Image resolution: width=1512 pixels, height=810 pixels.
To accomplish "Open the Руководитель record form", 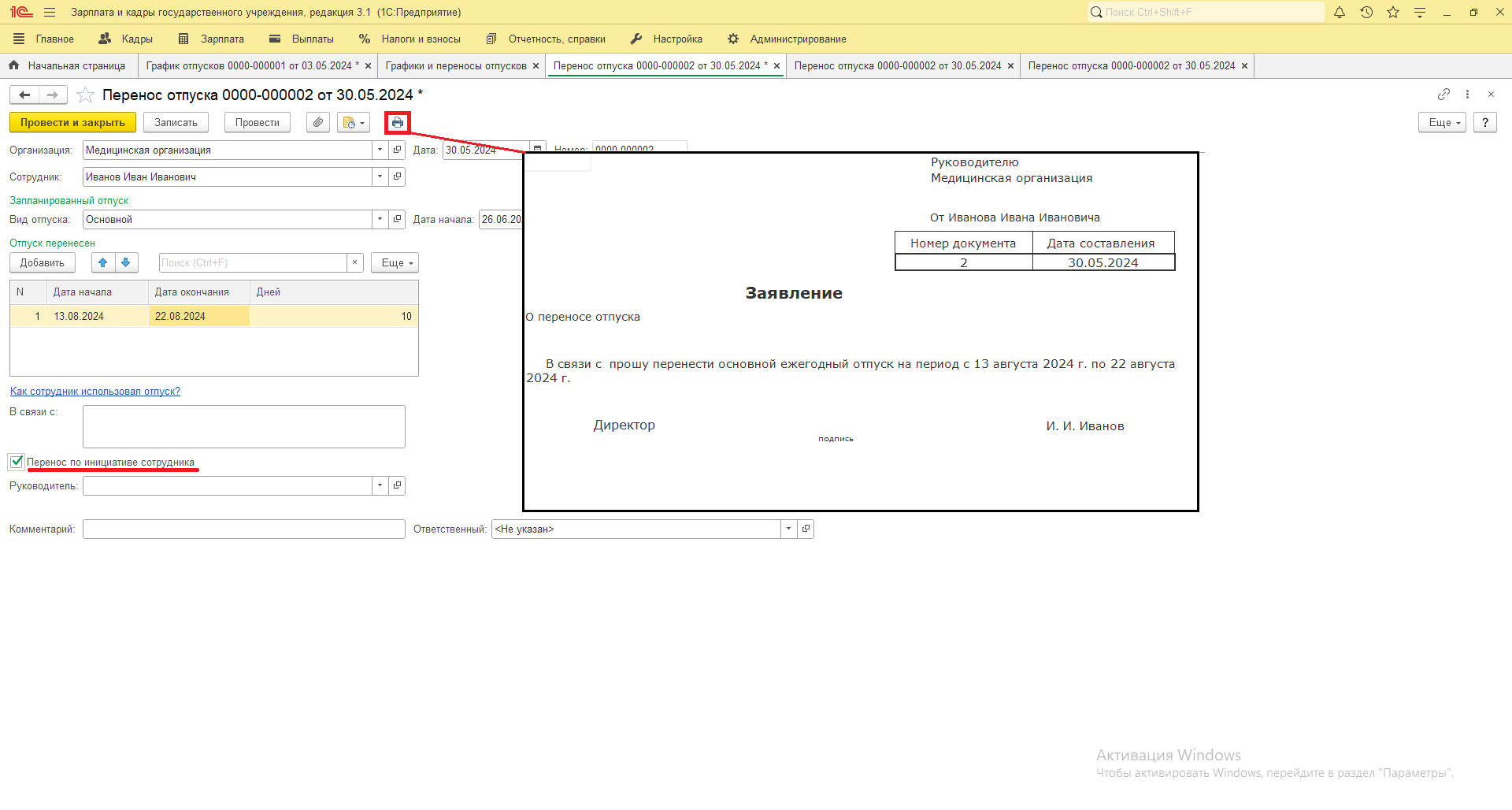I will [x=398, y=486].
